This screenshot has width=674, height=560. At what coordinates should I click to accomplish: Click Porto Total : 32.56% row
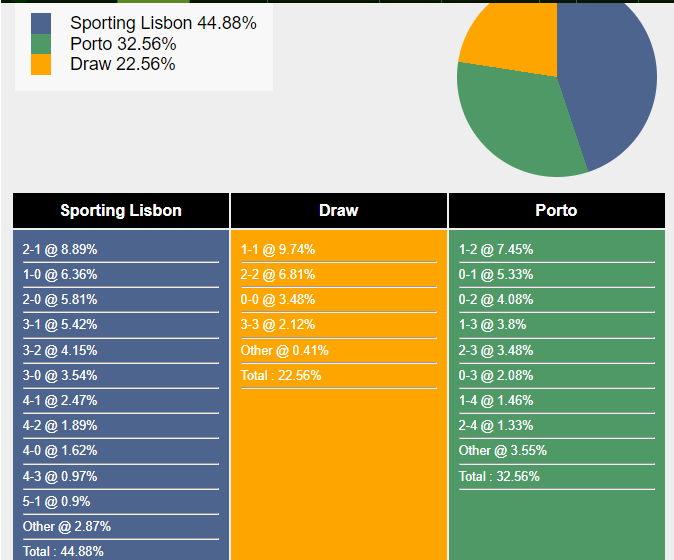coord(499,476)
